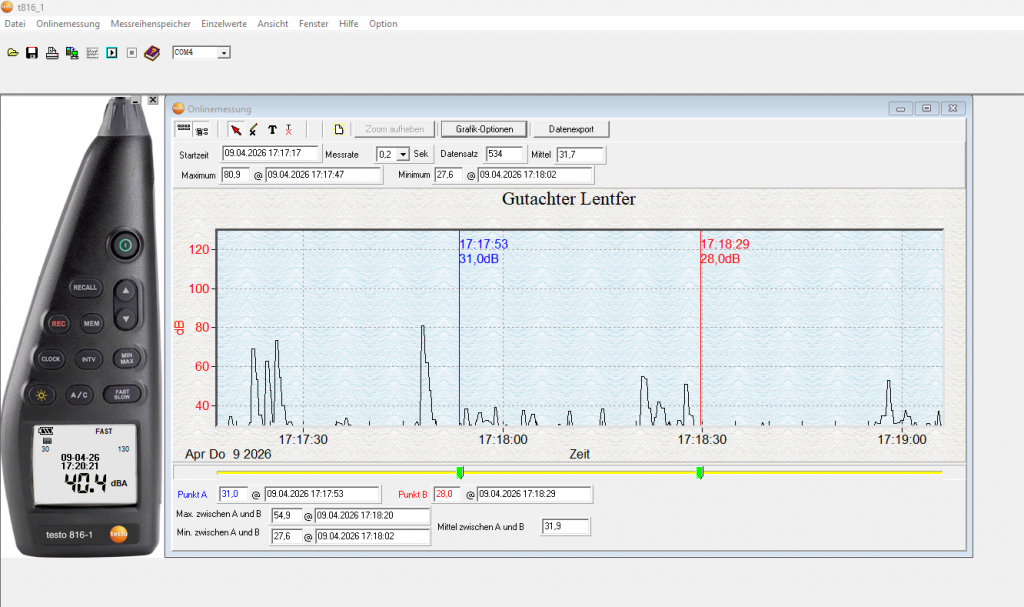
Task: Stop the measurement with the square stop icon
Action: pos(131,53)
